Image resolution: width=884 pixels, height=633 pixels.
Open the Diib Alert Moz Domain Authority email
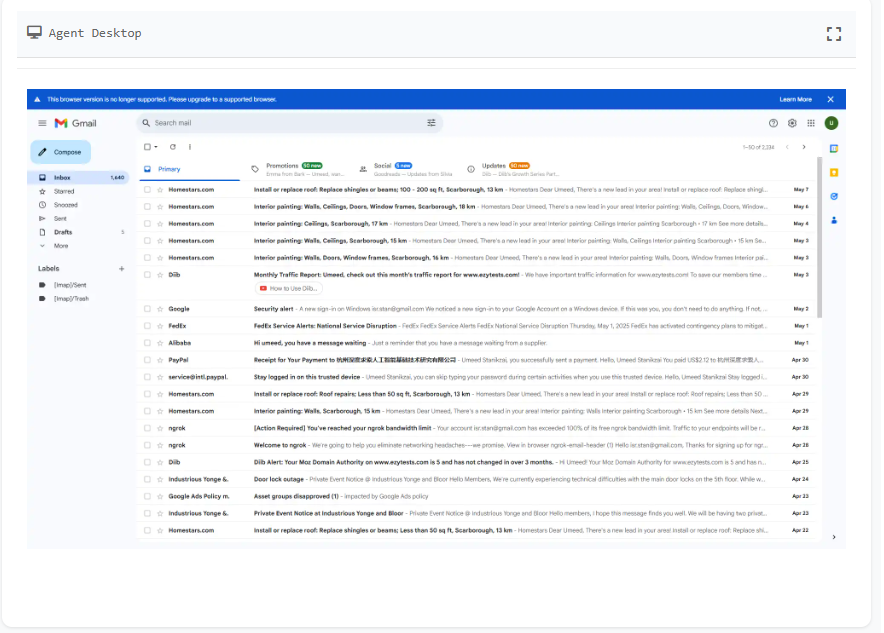(477, 462)
